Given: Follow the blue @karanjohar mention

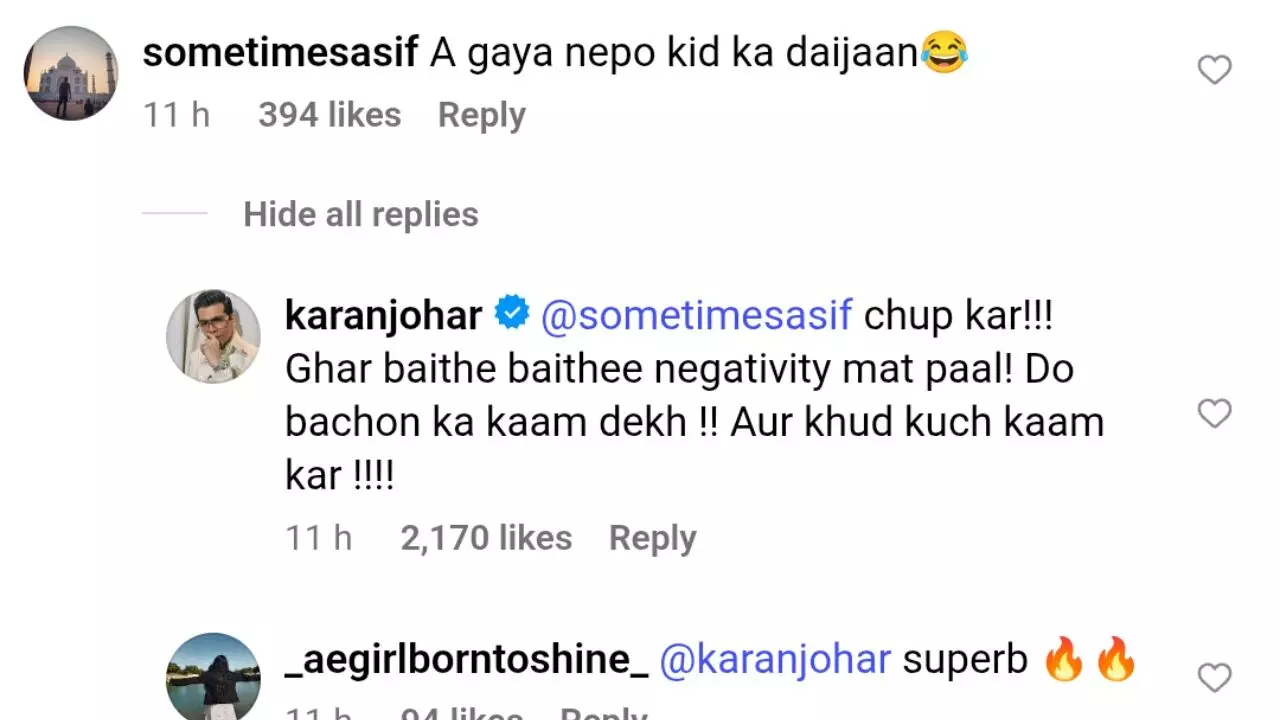Looking at the screenshot, I should pyautogui.click(x=775, y=660).
